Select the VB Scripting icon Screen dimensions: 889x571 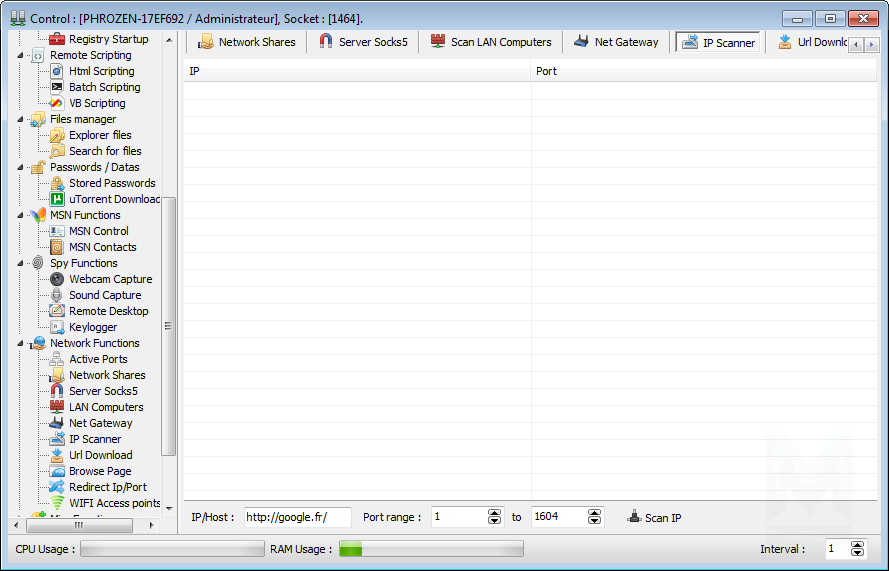click(57, 103)
